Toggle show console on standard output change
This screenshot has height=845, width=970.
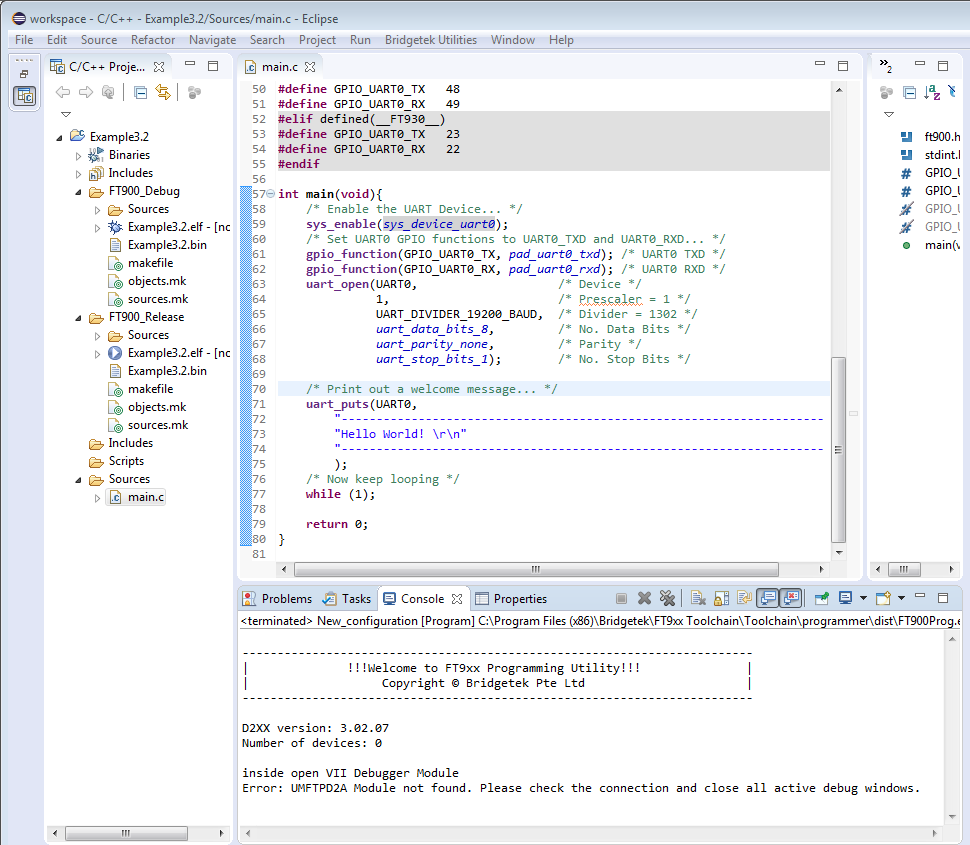(x=768, y=598)
